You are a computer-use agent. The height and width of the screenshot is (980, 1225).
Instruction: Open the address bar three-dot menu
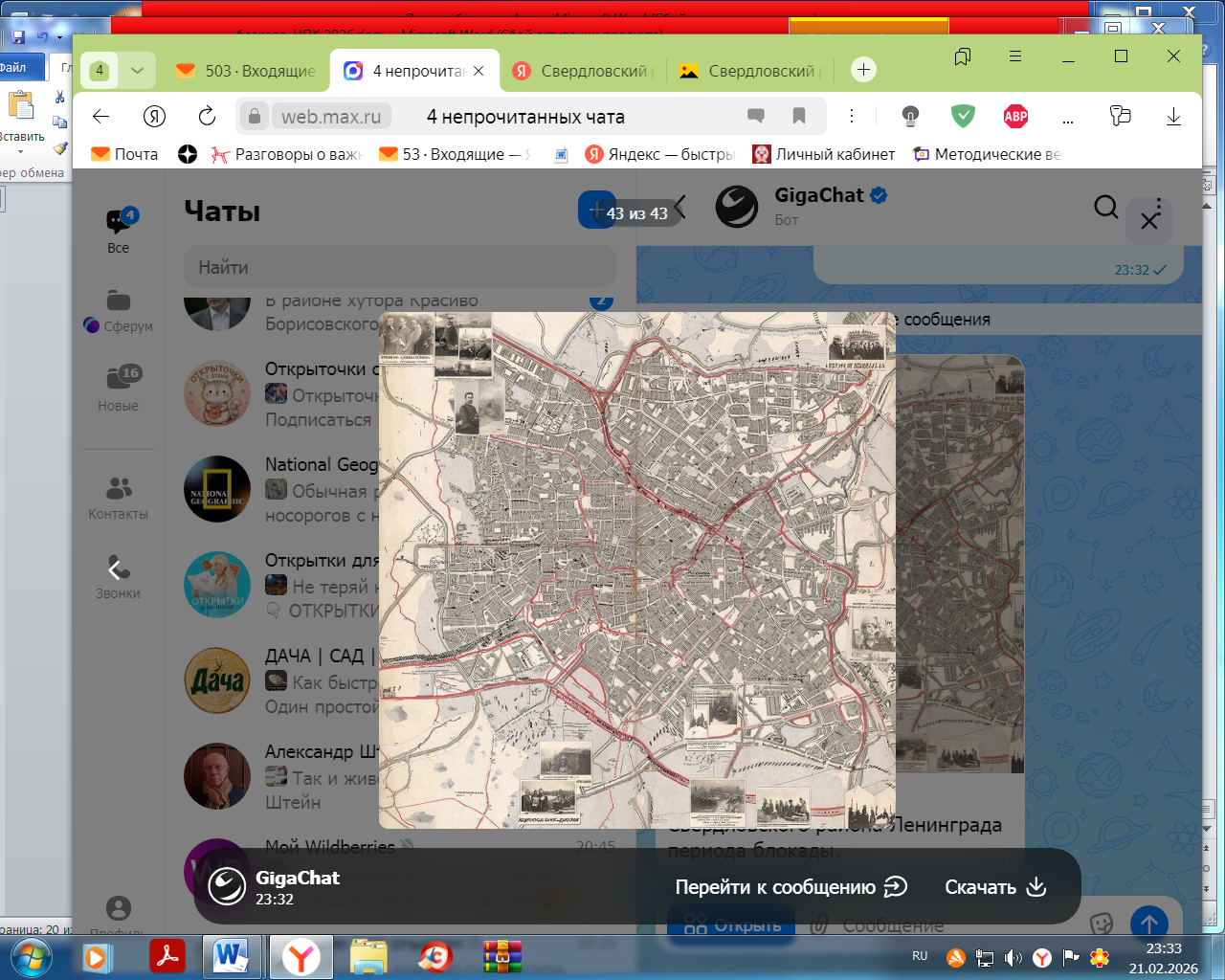[852, 117]
